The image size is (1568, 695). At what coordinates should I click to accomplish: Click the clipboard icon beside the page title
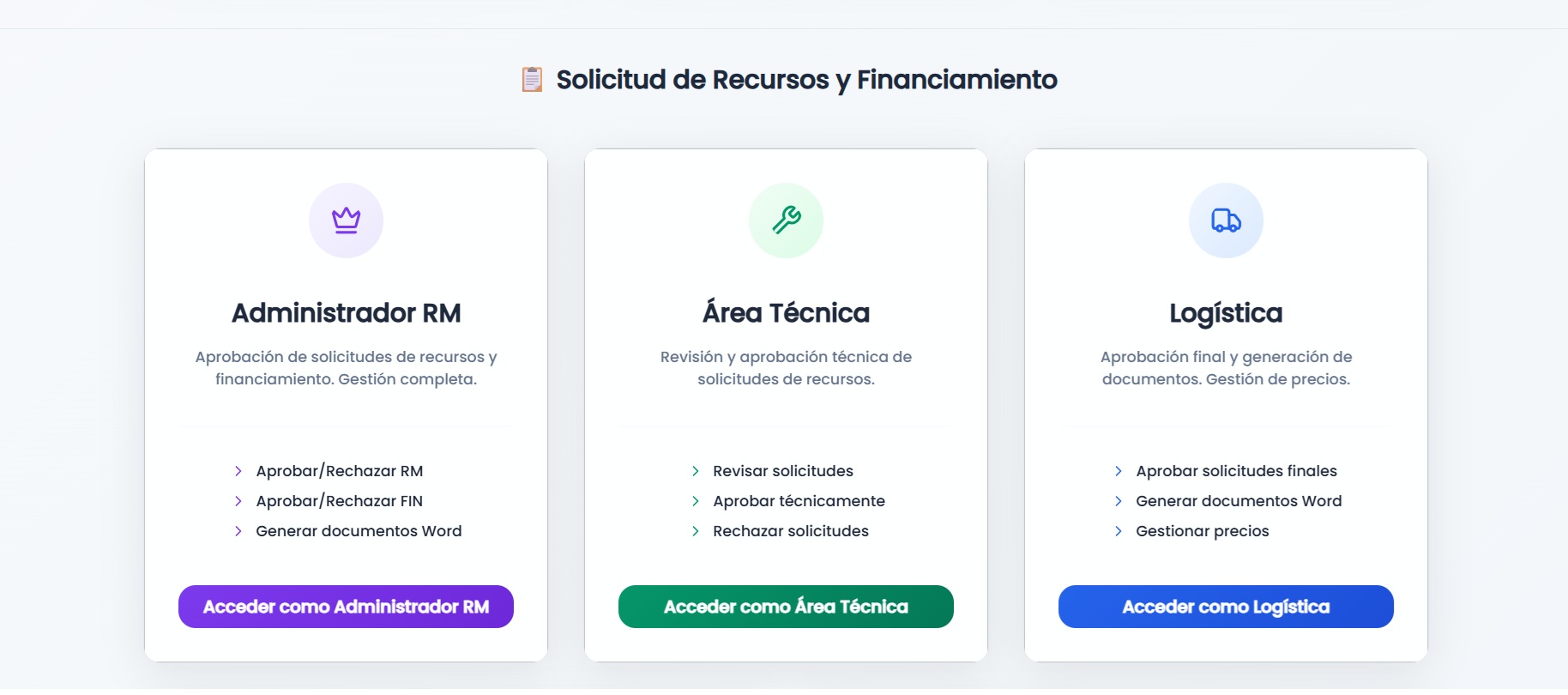[532, 80]
